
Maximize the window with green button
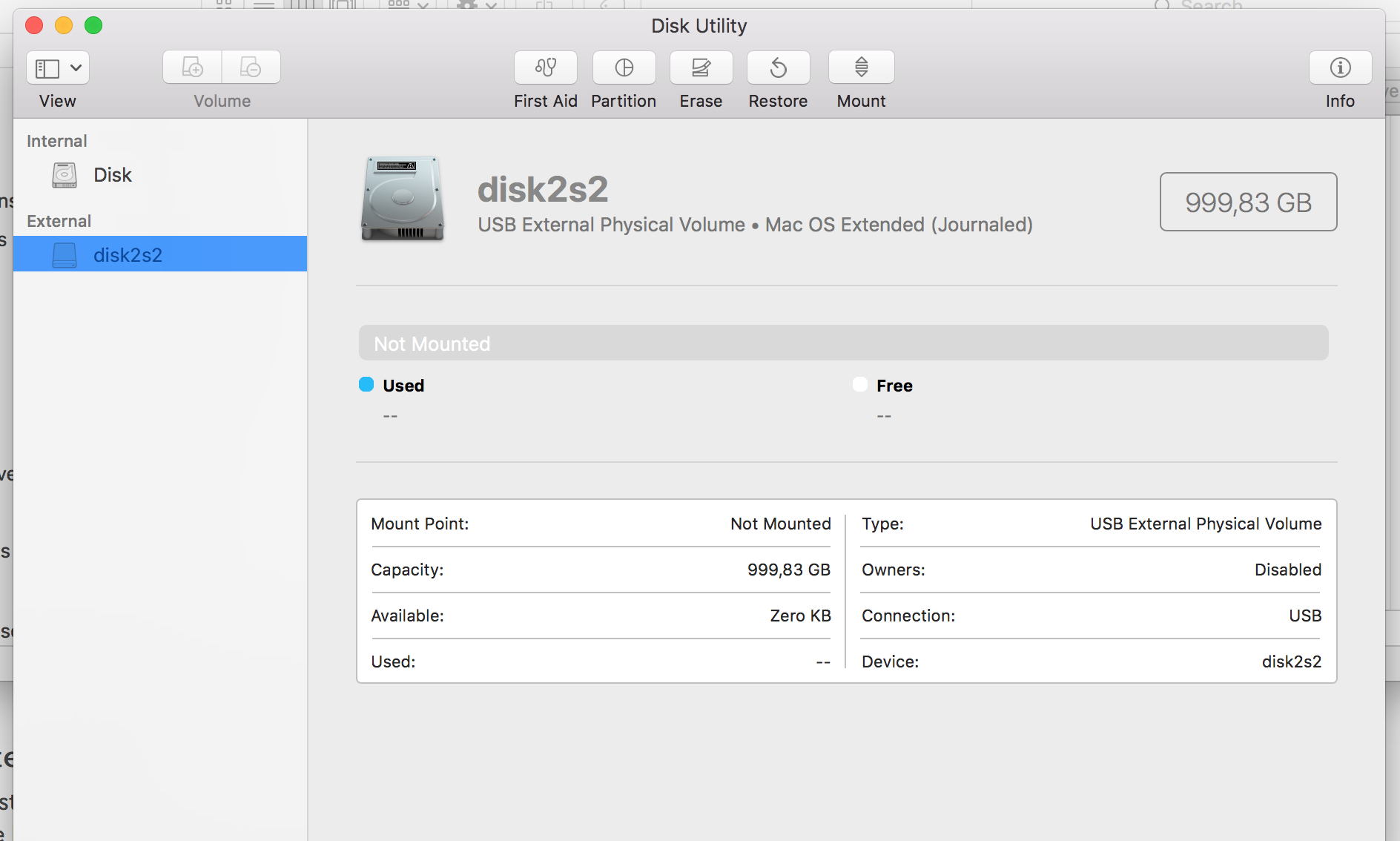click(x=93, y=25)
